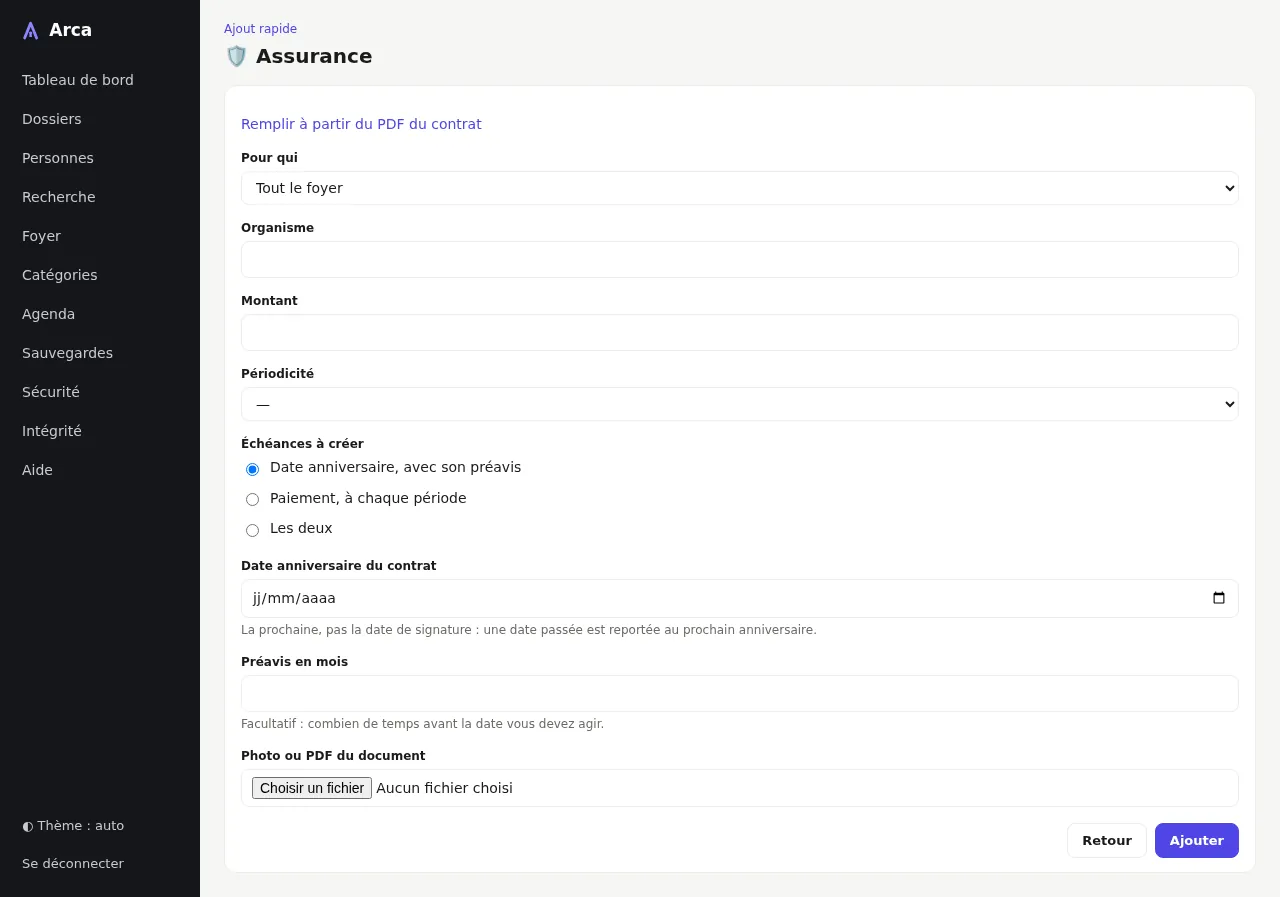Go to Catégories
This screenshot has width=1280, height=897.
(60, 275)
